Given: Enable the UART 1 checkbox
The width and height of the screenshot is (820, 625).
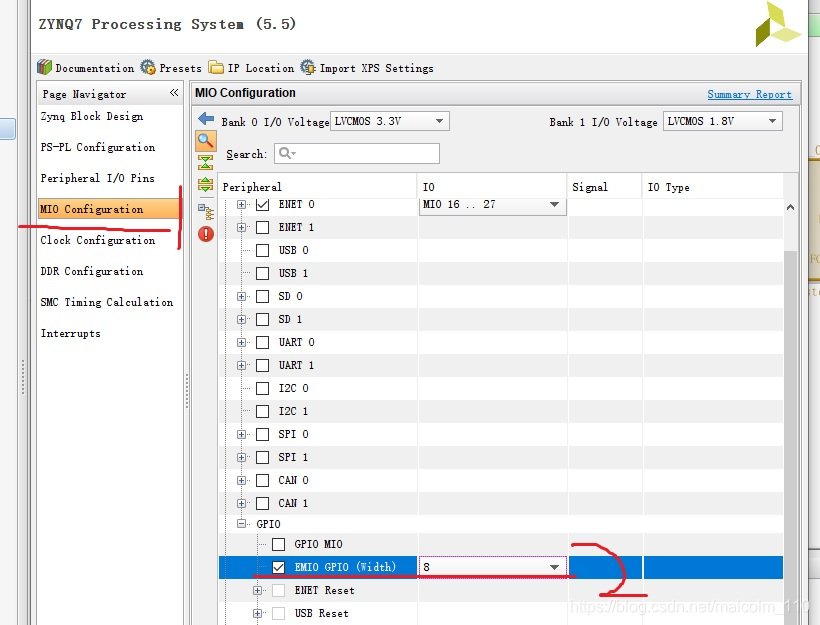Looking at the screenshot, I should click(263, 365).
